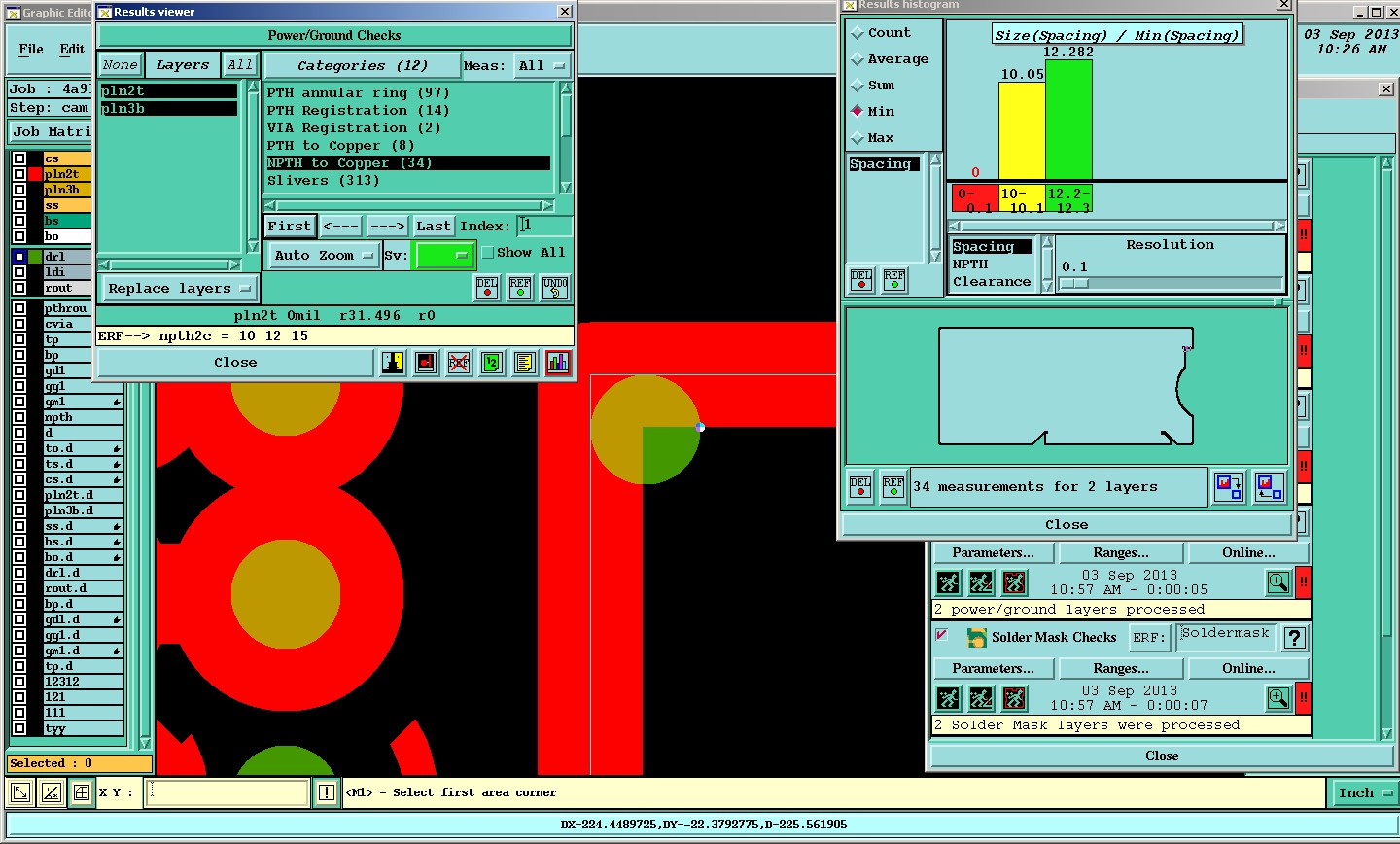Open the results histogram bar chart icon

tap(558, 363)
